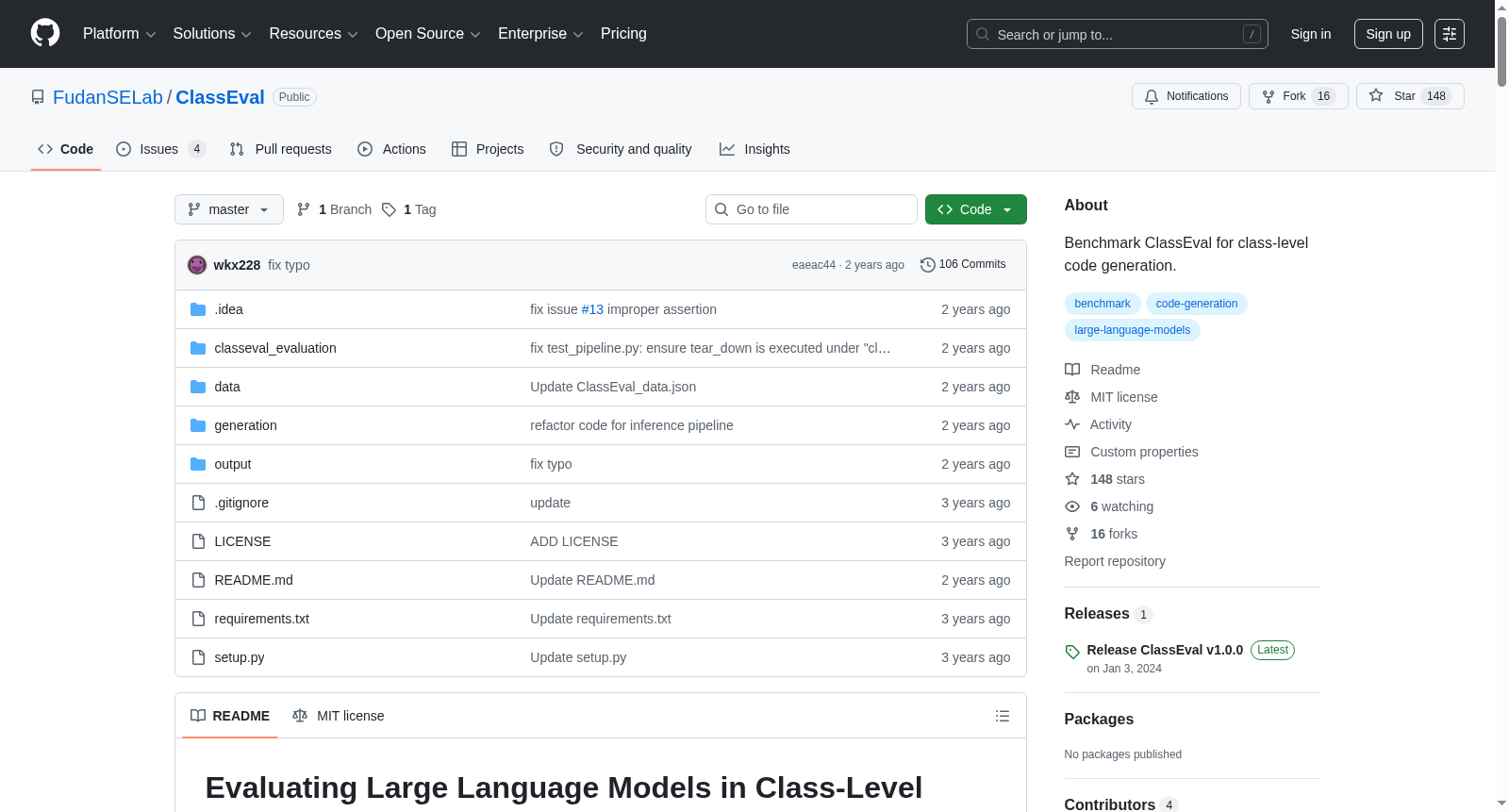
Task: Click the setup.py file icon
Action: click(198, 657)
